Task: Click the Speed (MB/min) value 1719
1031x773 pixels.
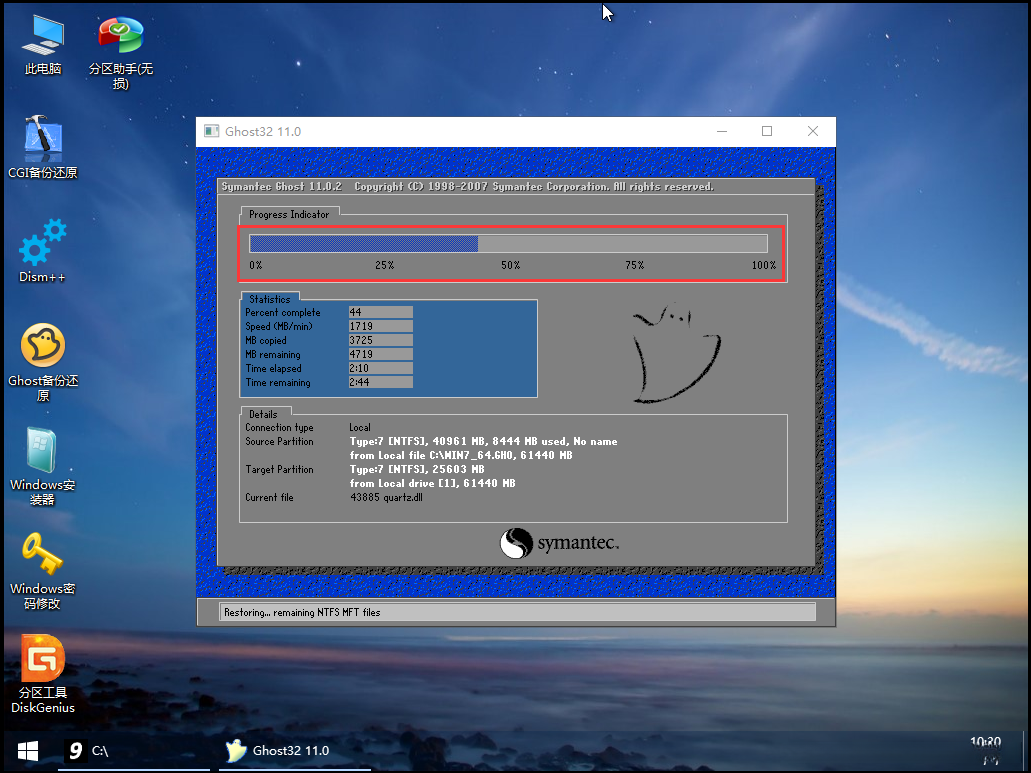Action: click(381, 326)
